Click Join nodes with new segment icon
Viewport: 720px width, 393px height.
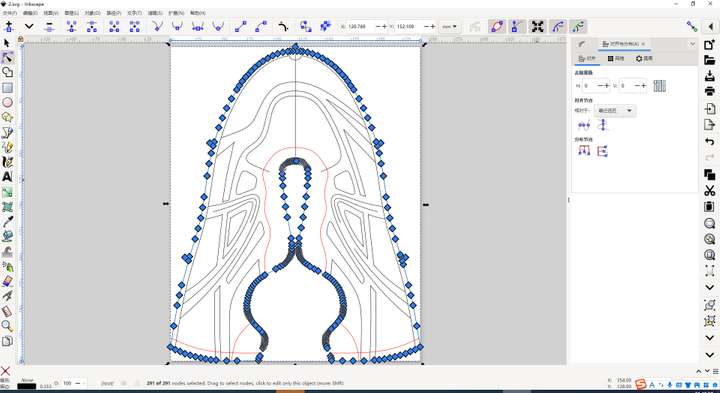click(114, 27)
